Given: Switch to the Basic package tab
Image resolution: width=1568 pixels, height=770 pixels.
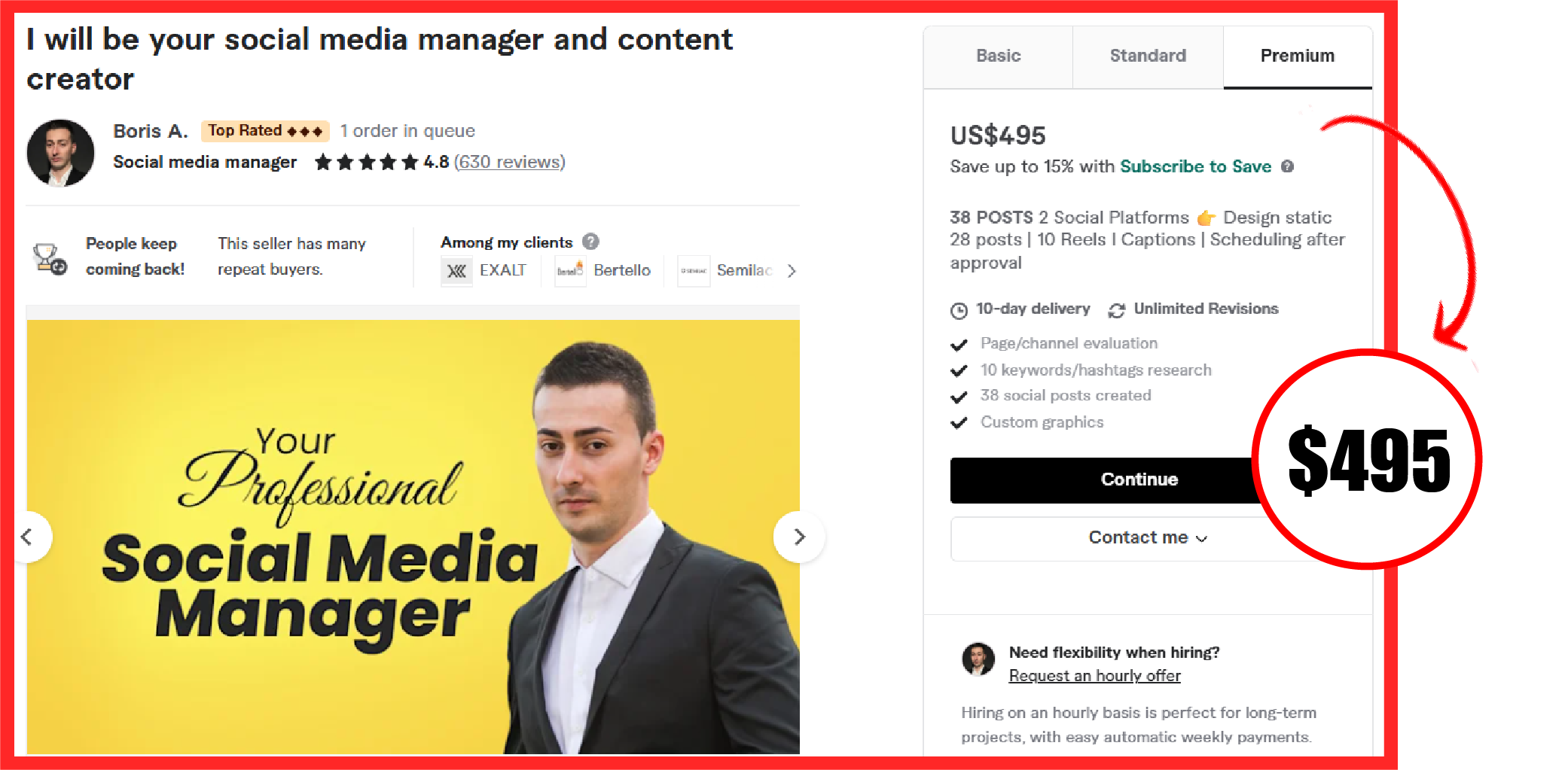Looking at the screenshot, I should [998, 56].
